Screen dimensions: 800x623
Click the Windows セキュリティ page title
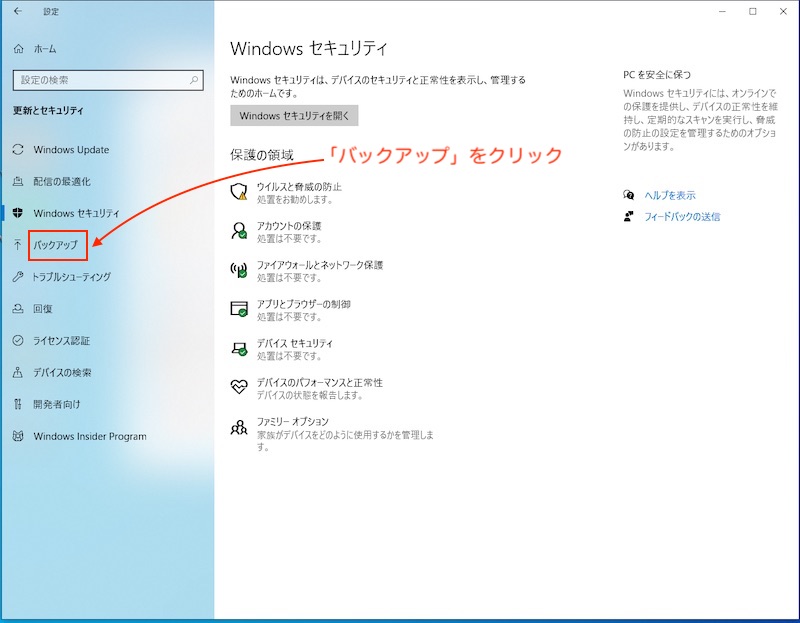coord(309,48)
